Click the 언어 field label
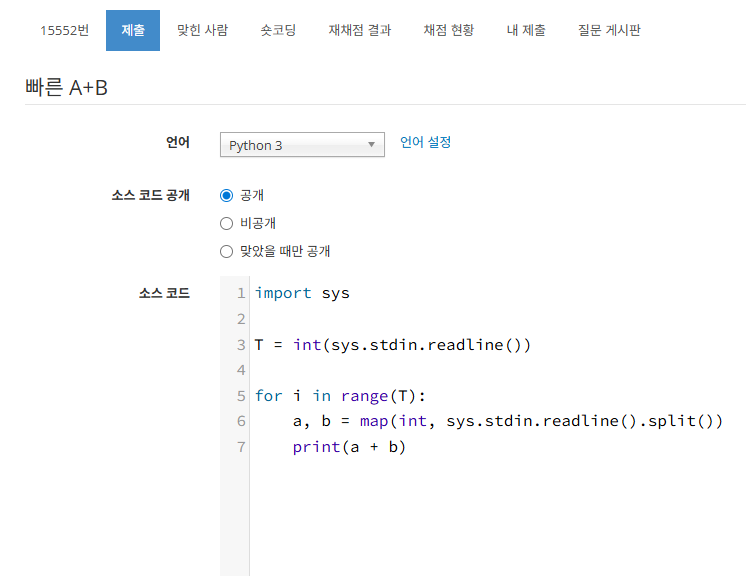 178,142
